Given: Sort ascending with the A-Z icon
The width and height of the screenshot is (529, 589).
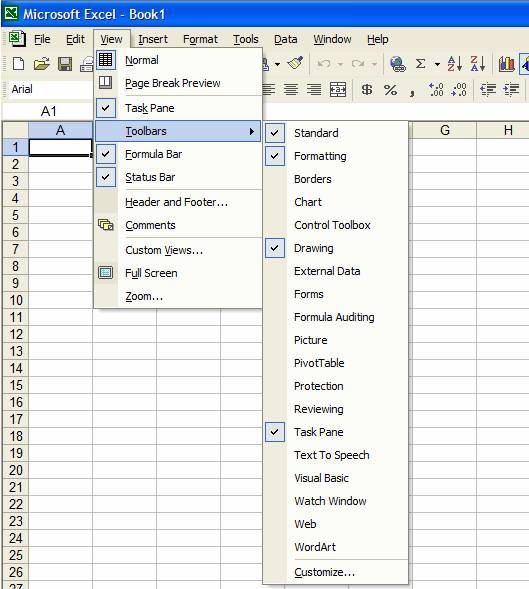Looking at the screenshot, I should click(455, 64).
